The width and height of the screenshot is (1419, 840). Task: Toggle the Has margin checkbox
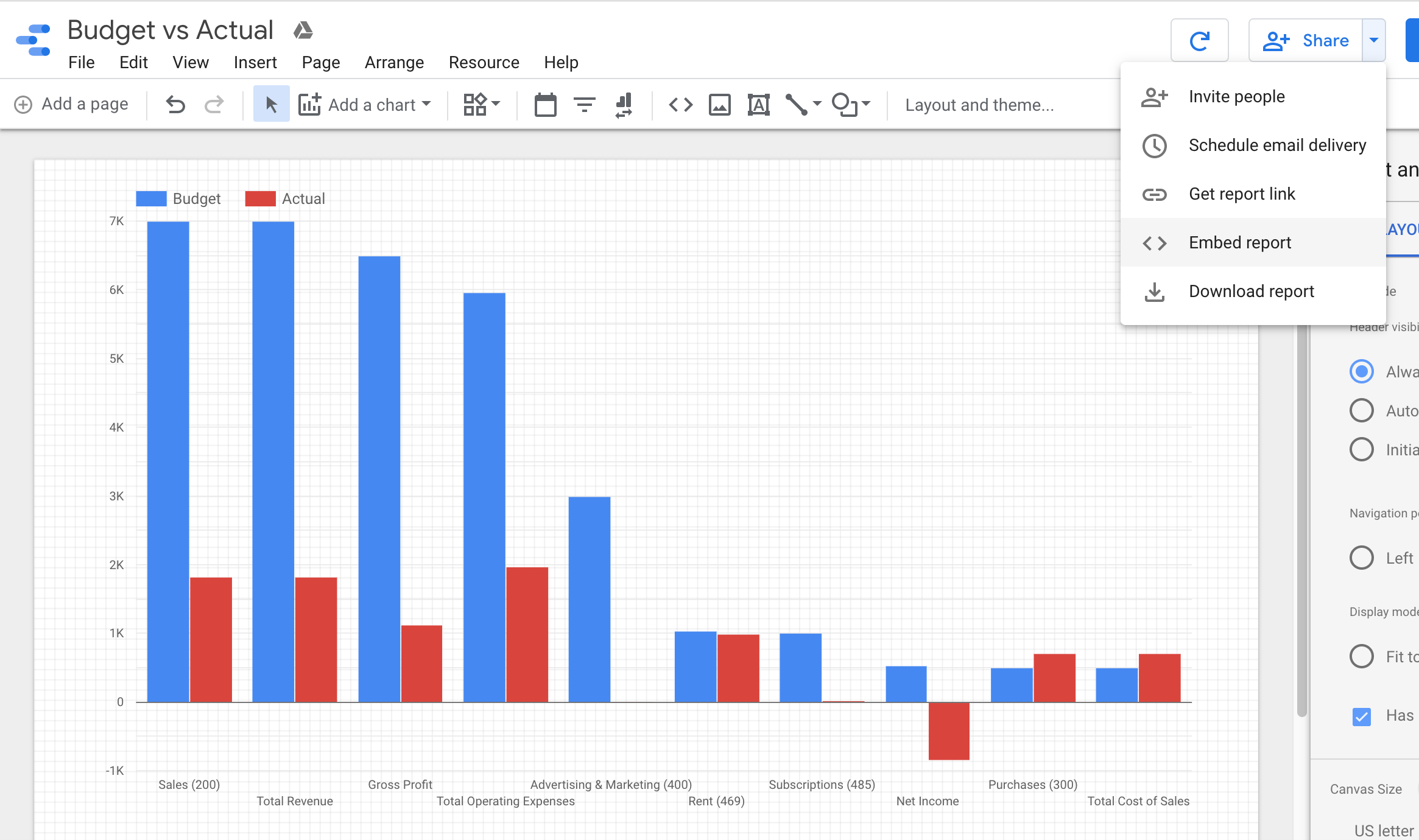click(1361, 716)
